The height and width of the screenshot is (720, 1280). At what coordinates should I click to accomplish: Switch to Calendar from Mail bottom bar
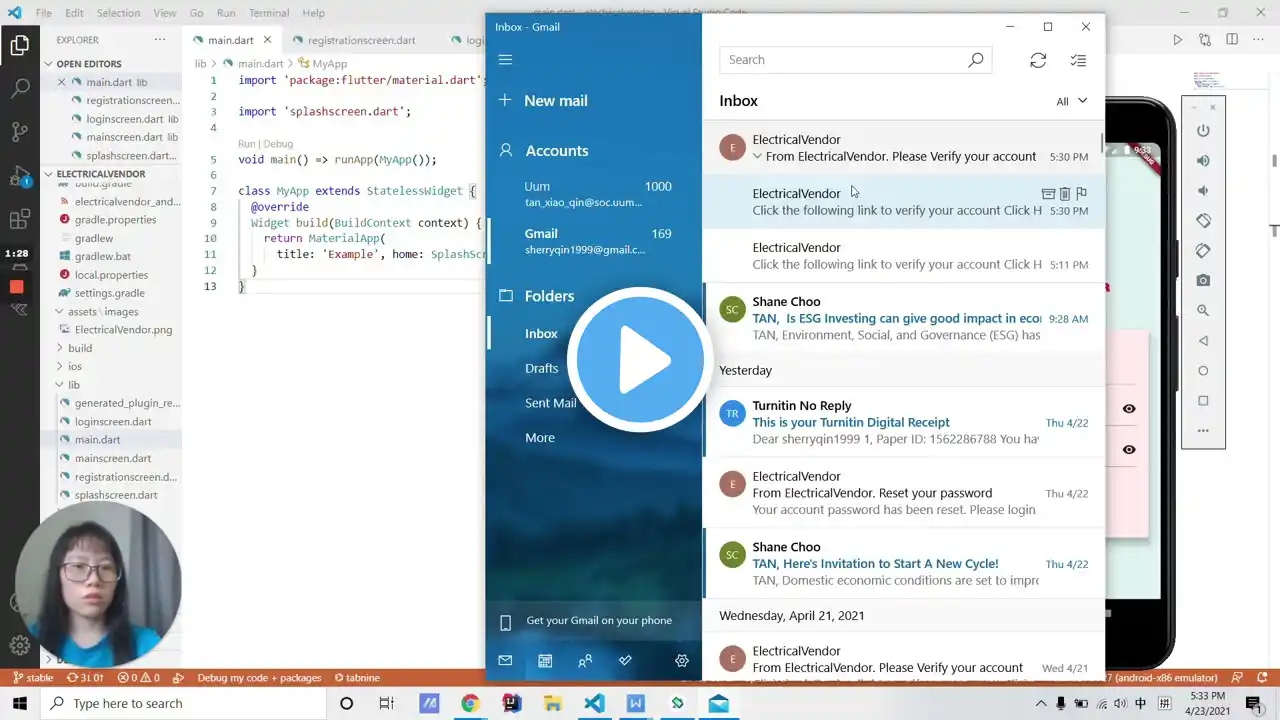coord(545,661)
